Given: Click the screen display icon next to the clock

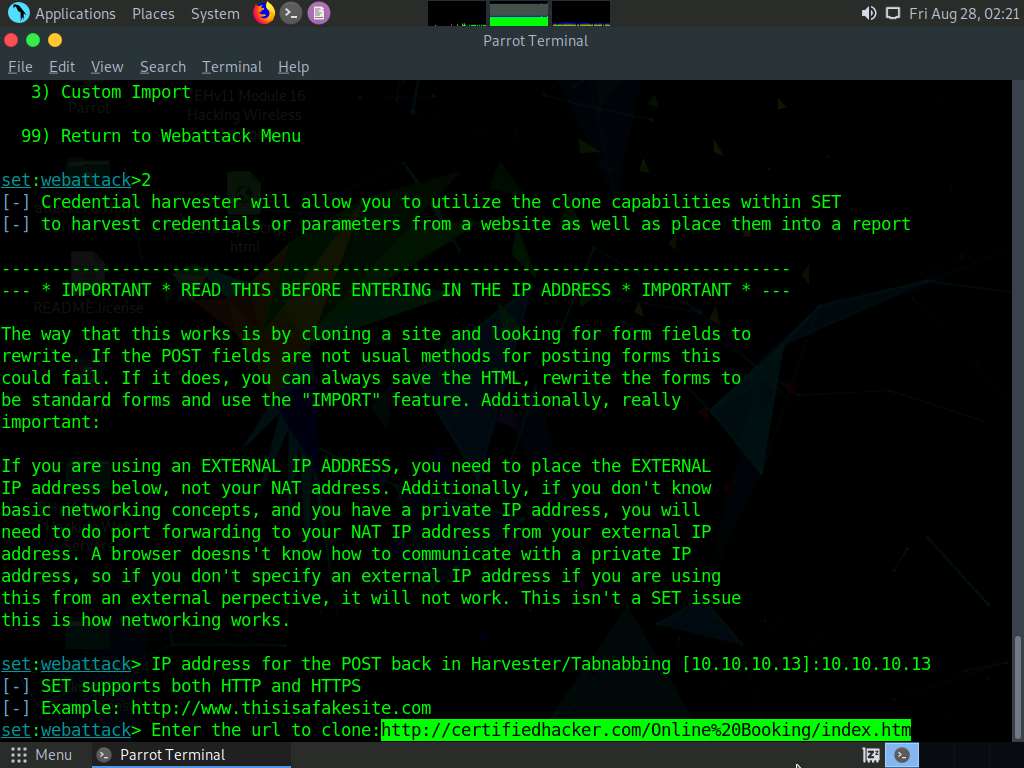Looking at the screenshot, I should tap(893, 14).
